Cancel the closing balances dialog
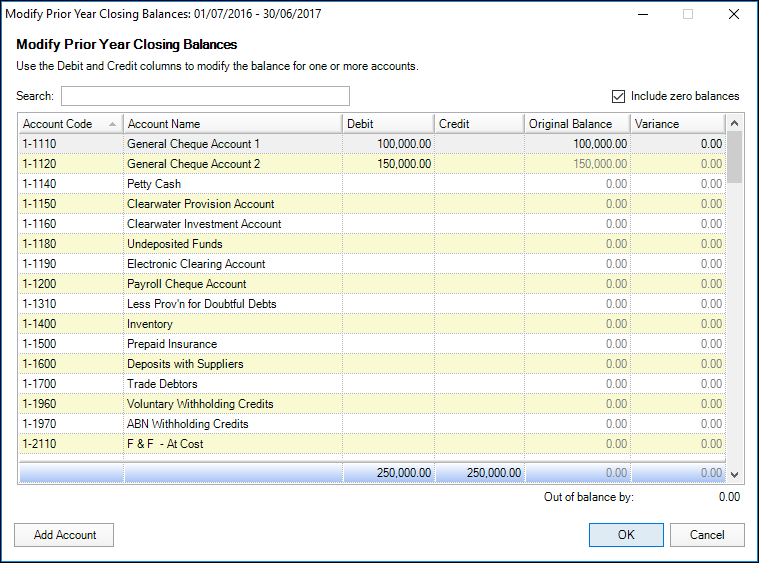 point(707,535)
